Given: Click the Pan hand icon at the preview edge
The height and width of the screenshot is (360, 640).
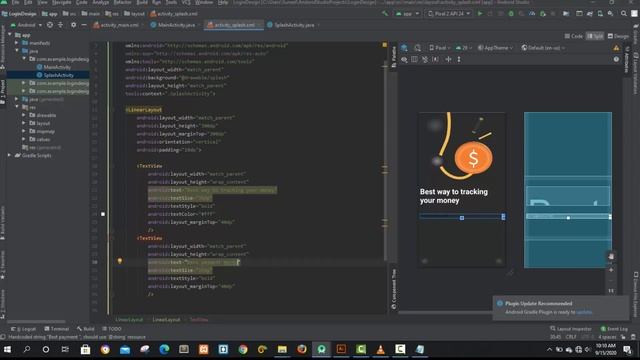Looking at the screenshot, I should click(611, 256).
